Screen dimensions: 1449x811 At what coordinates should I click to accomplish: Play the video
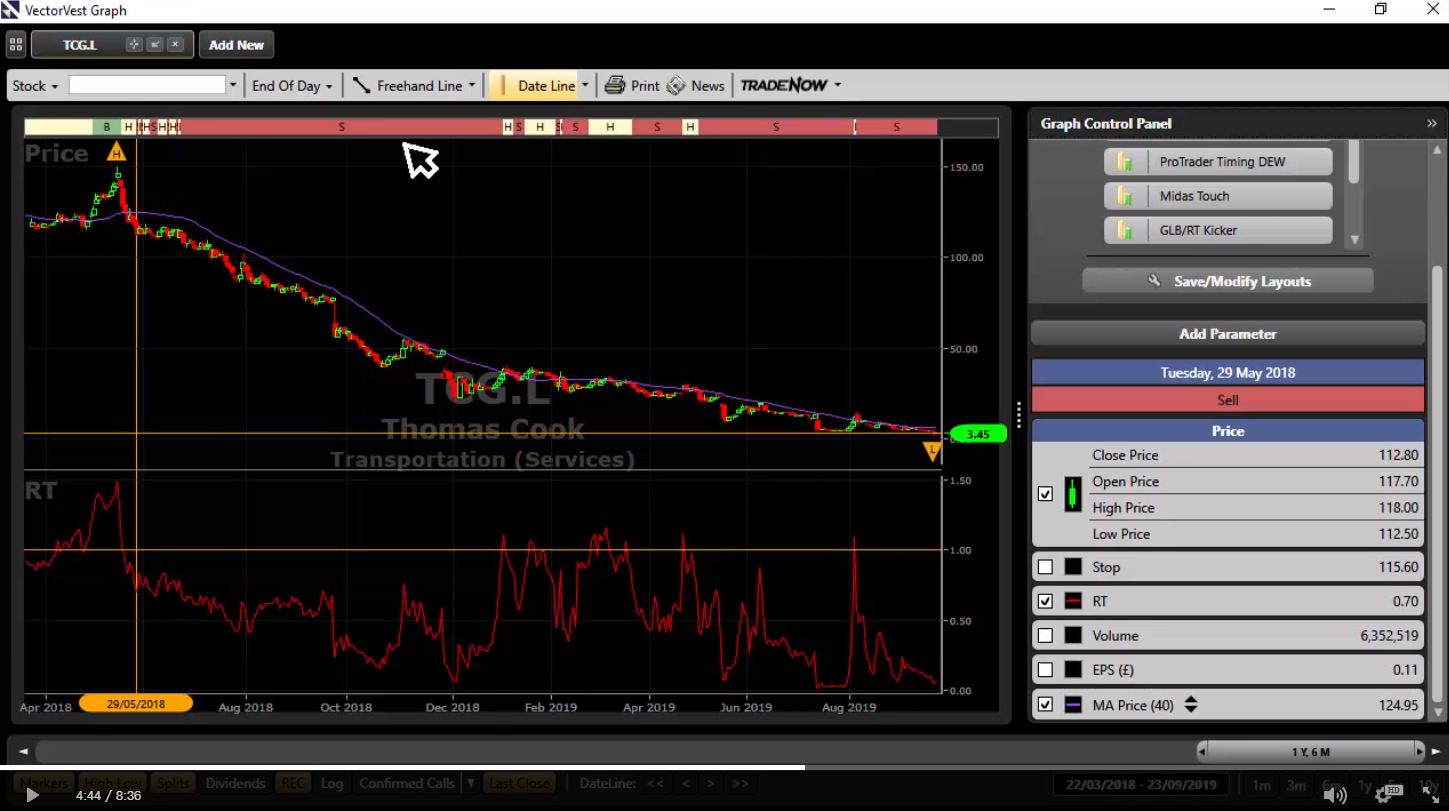click(32, 796)
